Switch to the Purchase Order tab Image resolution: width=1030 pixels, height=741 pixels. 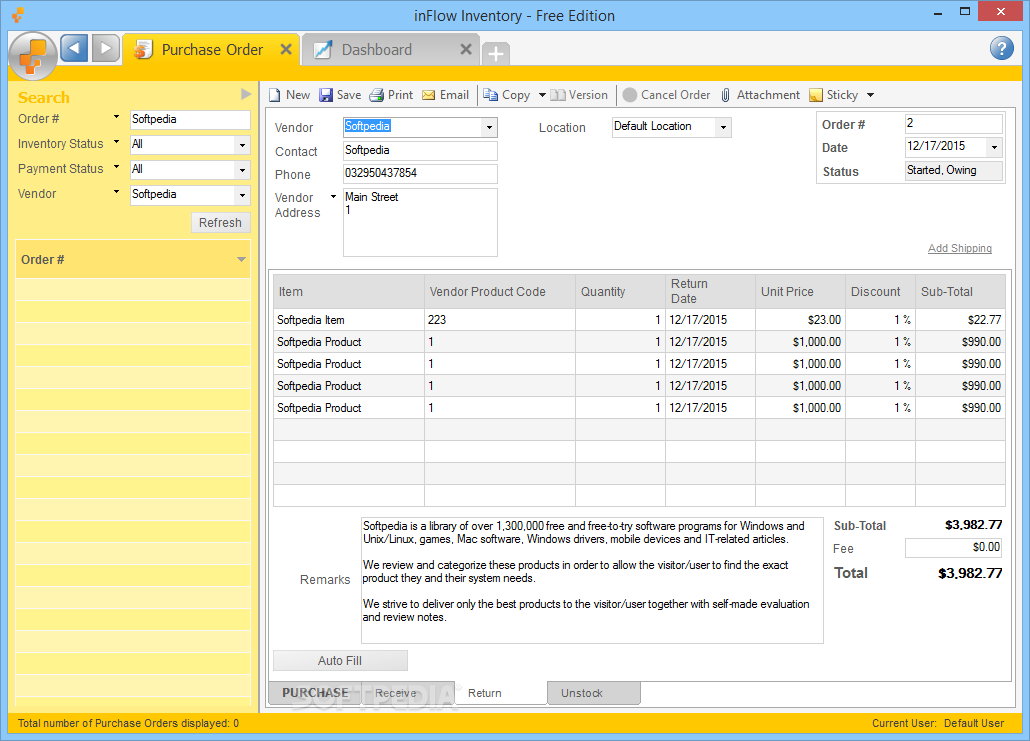coord(212,50)
